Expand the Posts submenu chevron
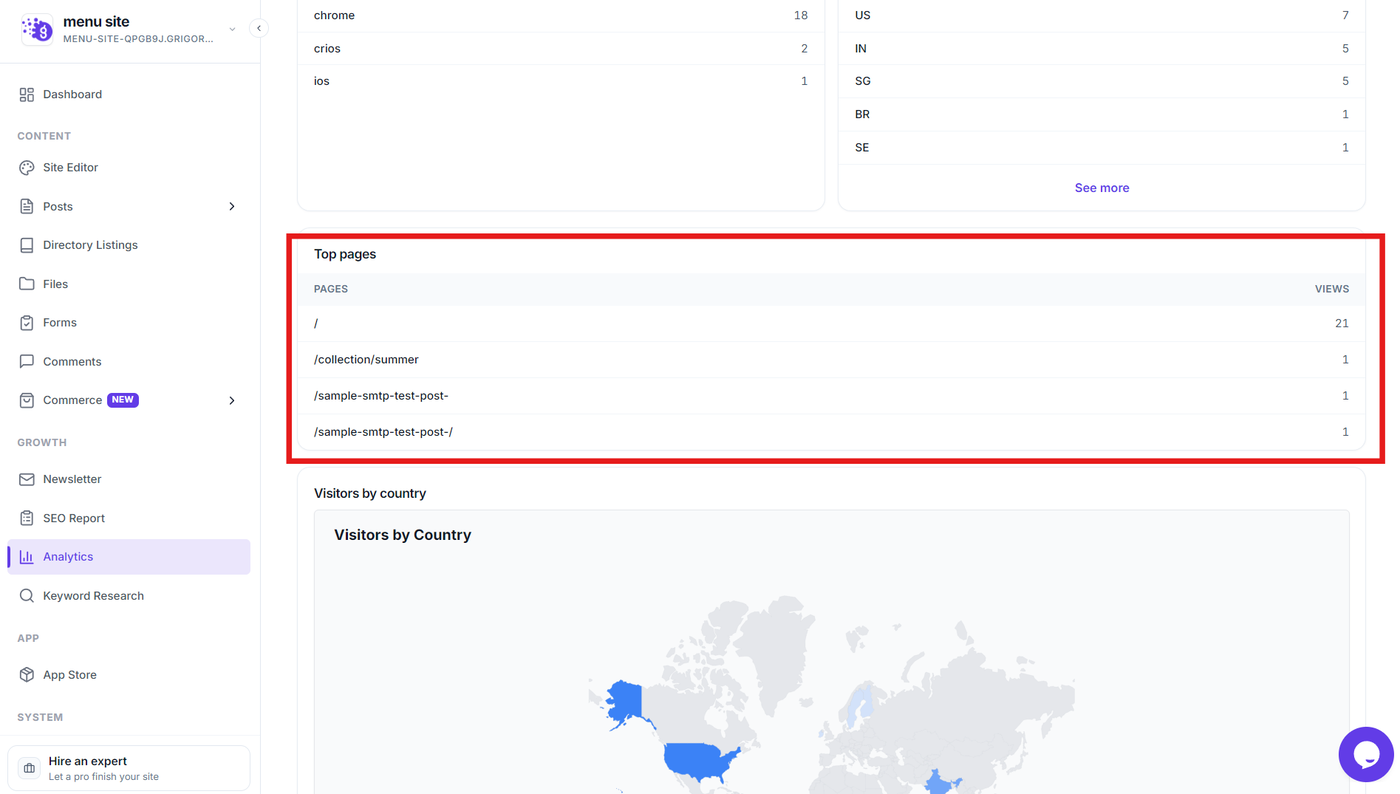The image size is (1400, 794). [x=232, y=207]
